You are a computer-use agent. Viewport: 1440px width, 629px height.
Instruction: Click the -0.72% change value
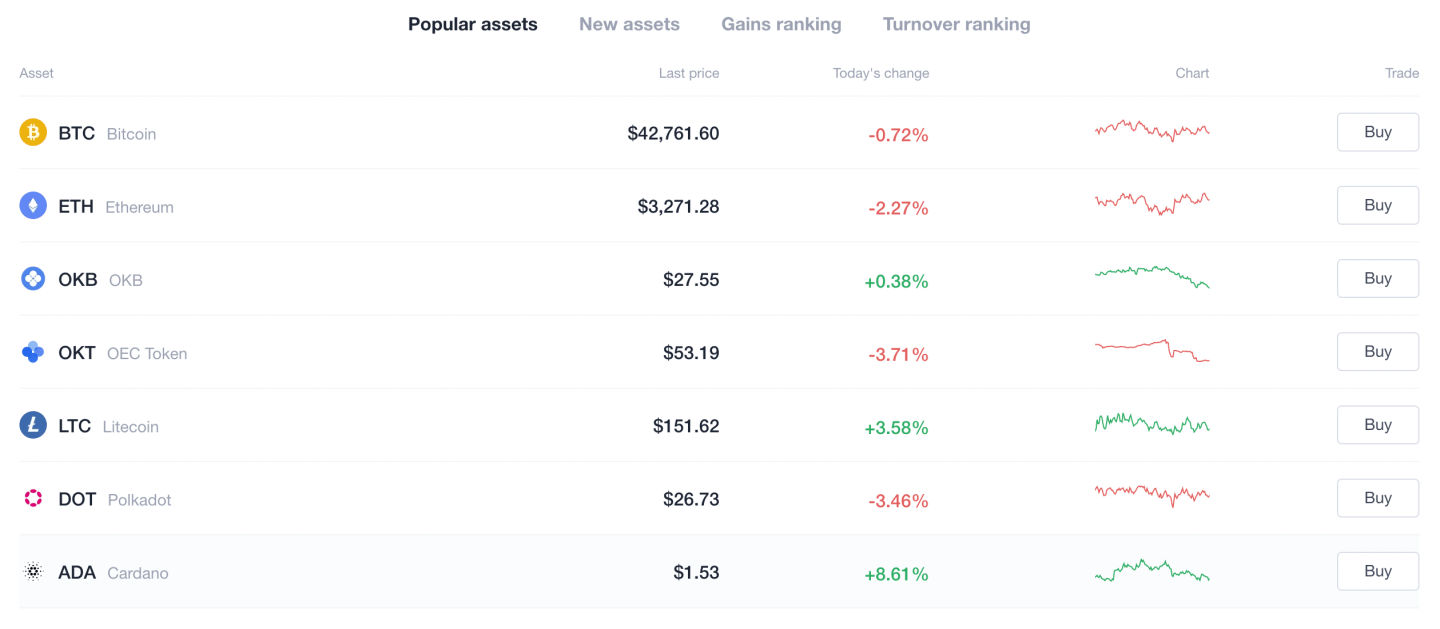(x=898, y=134)
